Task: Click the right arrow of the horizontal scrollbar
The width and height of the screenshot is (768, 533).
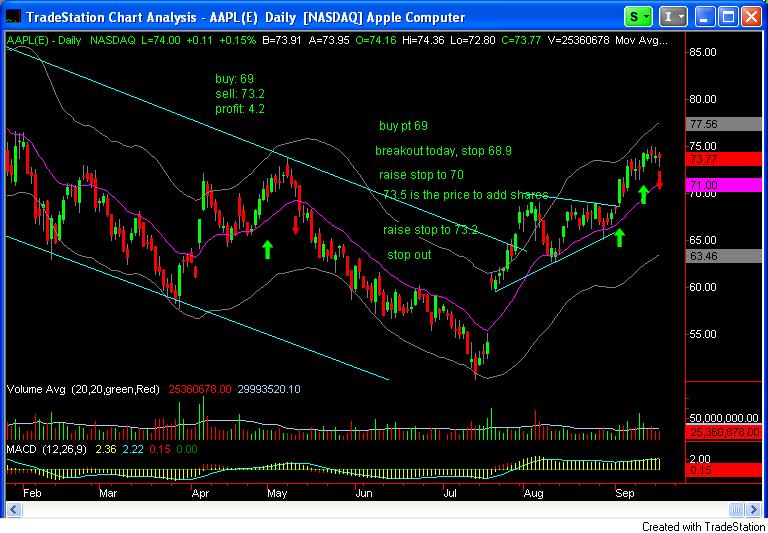Action: coord(754,509)
